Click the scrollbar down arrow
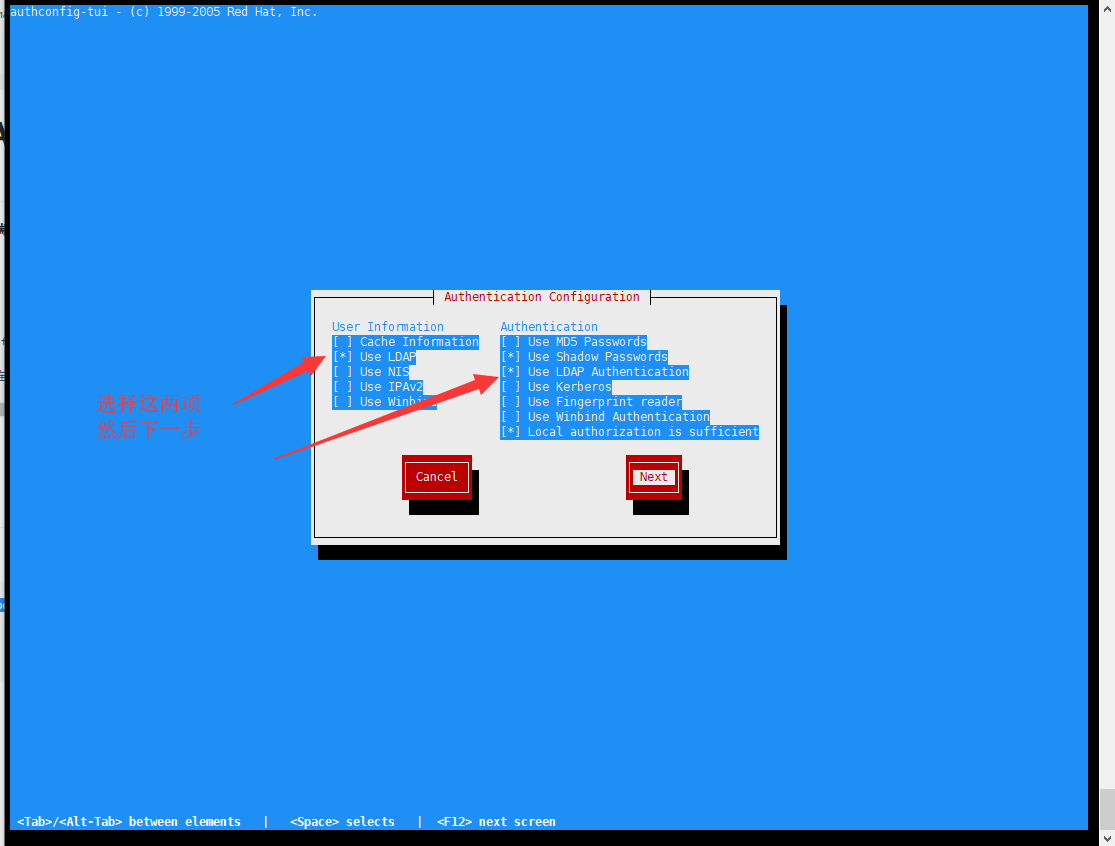Image resolution: width=1115 pixels, height=846 pixels. point(1107,839)
